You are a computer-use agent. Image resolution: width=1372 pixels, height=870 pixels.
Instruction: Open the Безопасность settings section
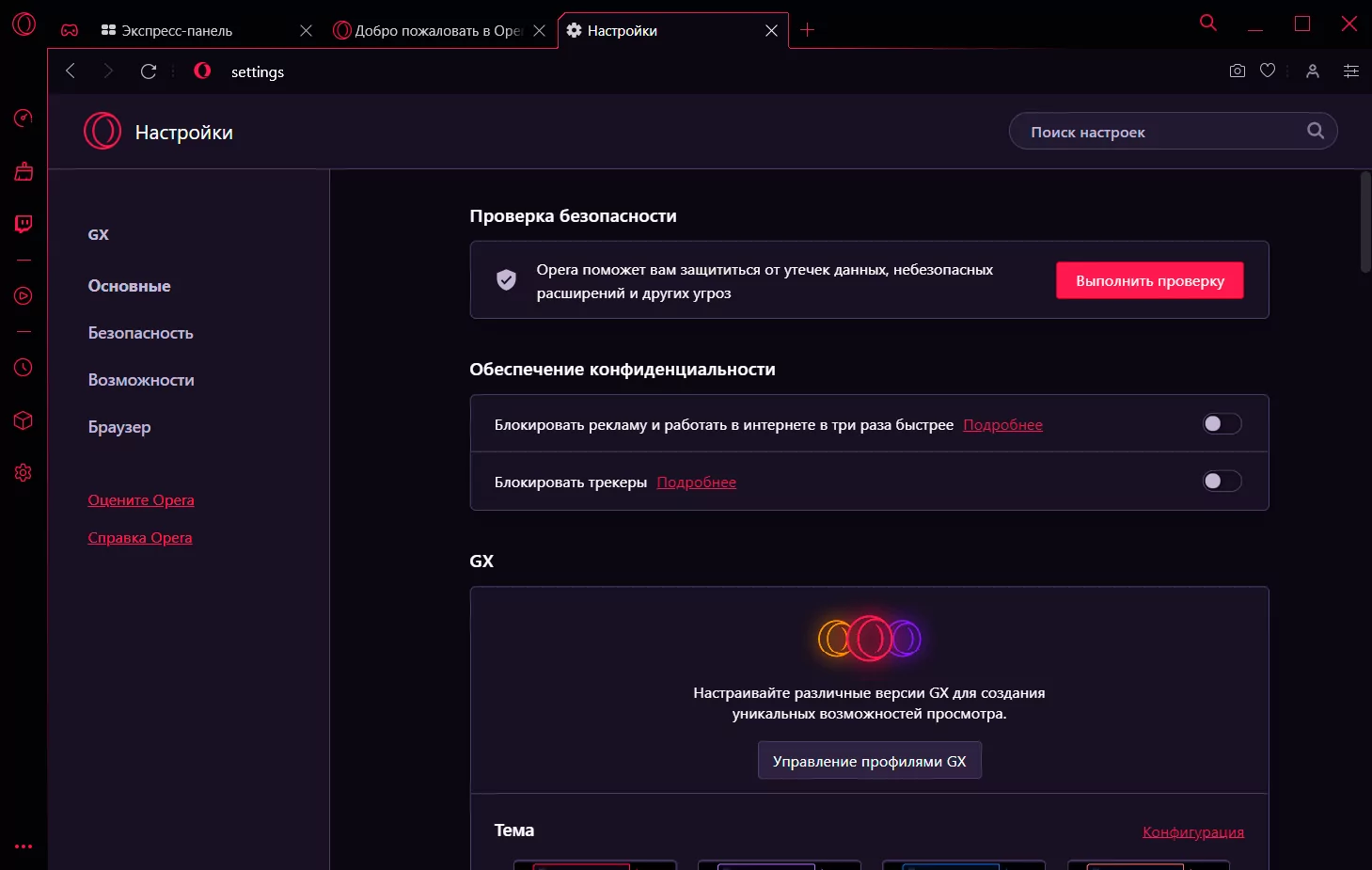click(x=141, y=333)
